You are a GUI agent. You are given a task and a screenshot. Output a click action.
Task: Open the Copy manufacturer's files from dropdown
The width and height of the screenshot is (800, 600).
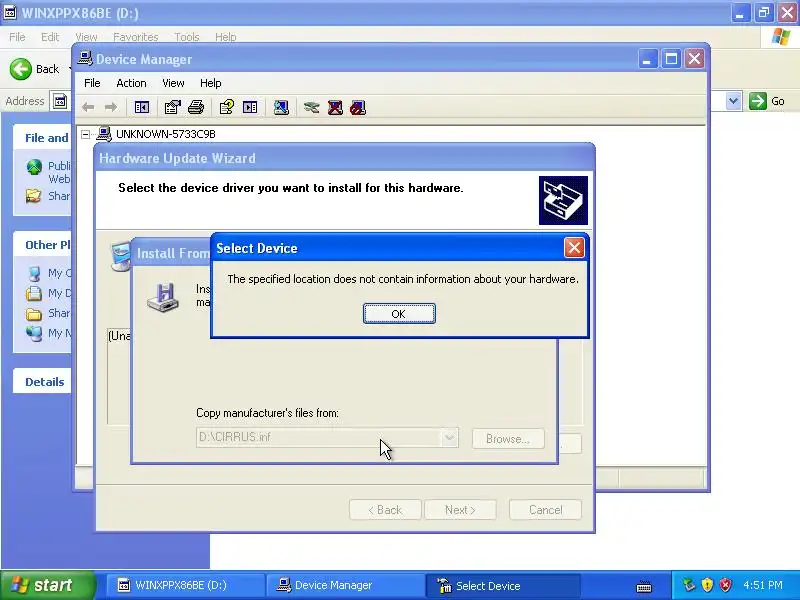(x=449, y=437)
